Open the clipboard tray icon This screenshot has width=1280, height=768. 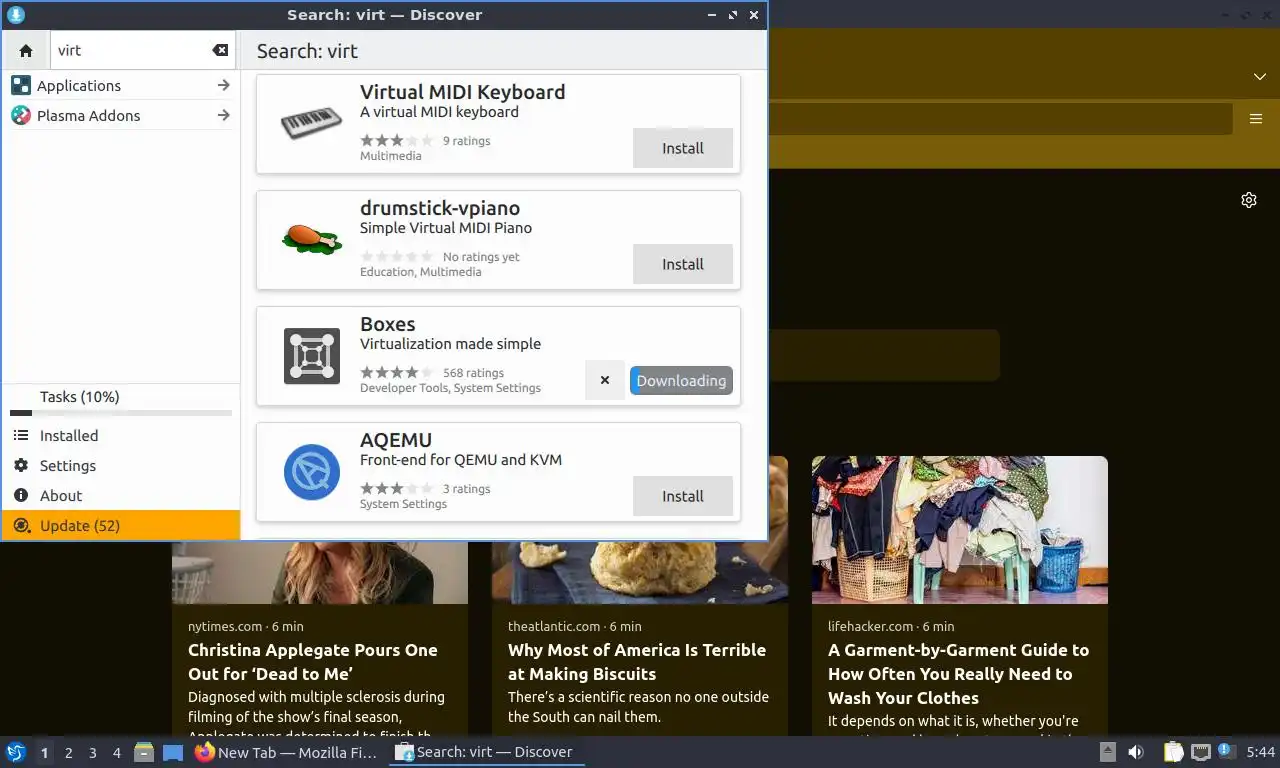point(1174,752)
